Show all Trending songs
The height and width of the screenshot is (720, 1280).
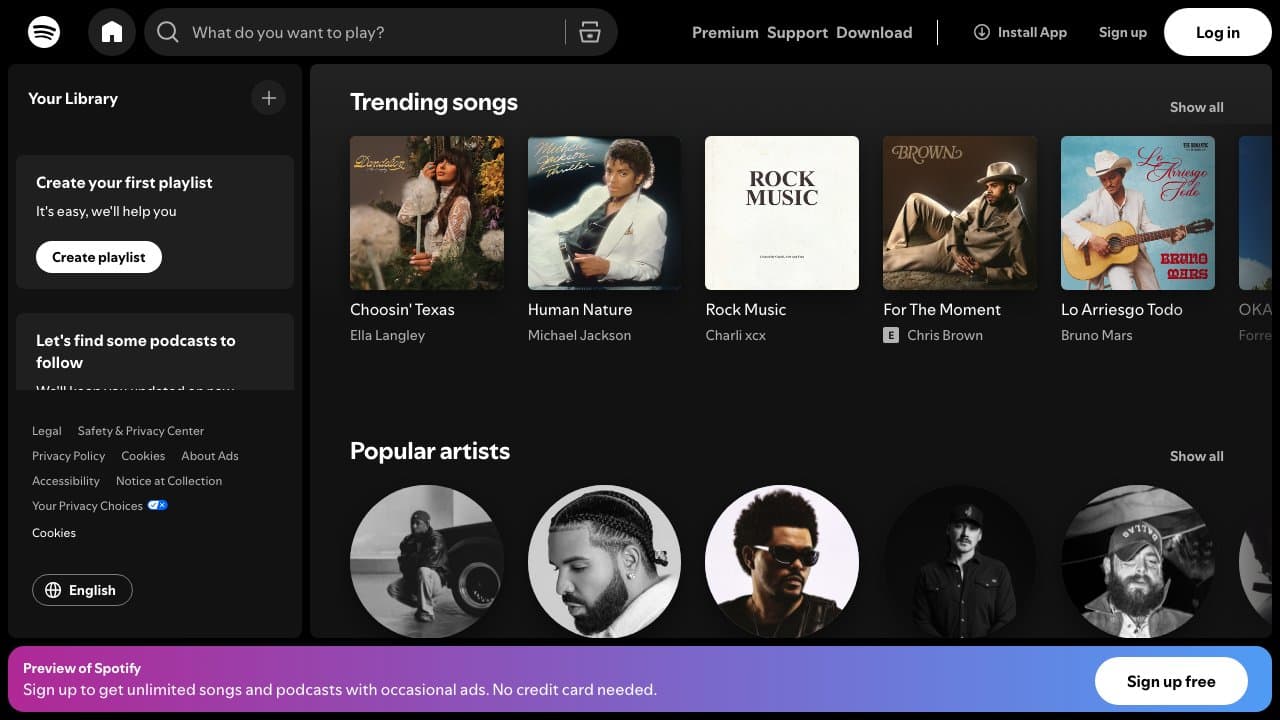pos(1197,107)
